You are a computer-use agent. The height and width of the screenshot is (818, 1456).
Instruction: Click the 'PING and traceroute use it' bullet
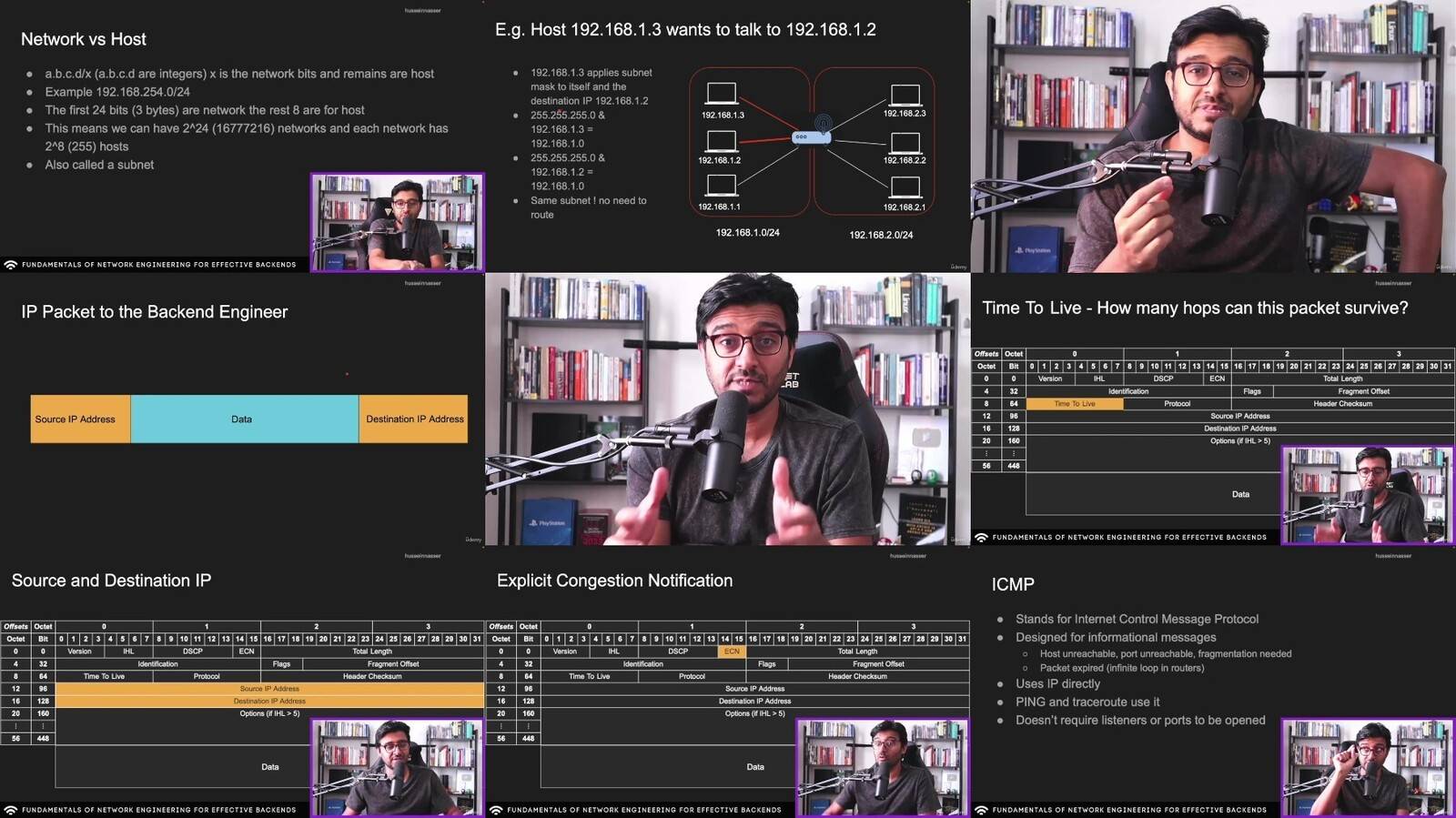tap(1087, 702)
